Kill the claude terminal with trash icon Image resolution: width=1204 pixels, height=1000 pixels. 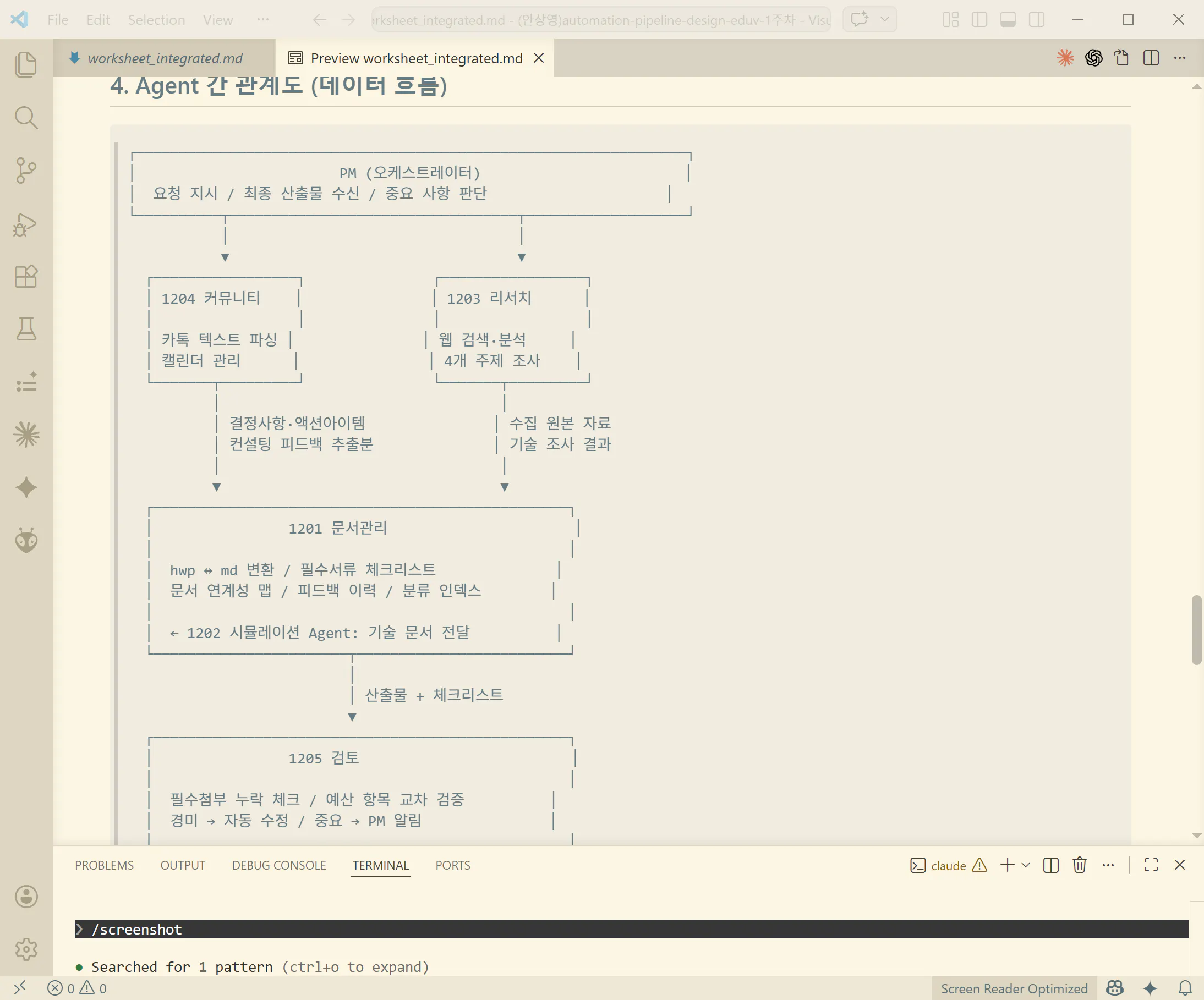pos(1079,865)
